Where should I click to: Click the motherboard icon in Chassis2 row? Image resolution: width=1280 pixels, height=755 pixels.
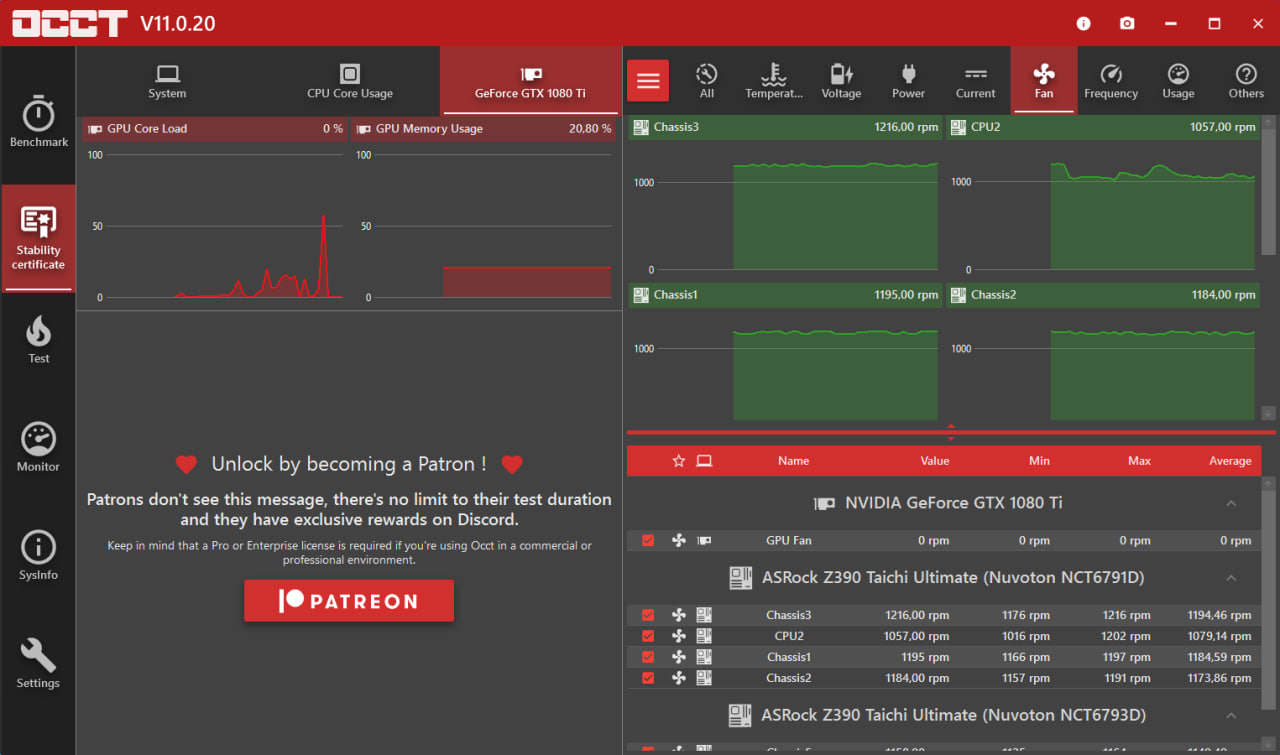[x=704, y=678]
